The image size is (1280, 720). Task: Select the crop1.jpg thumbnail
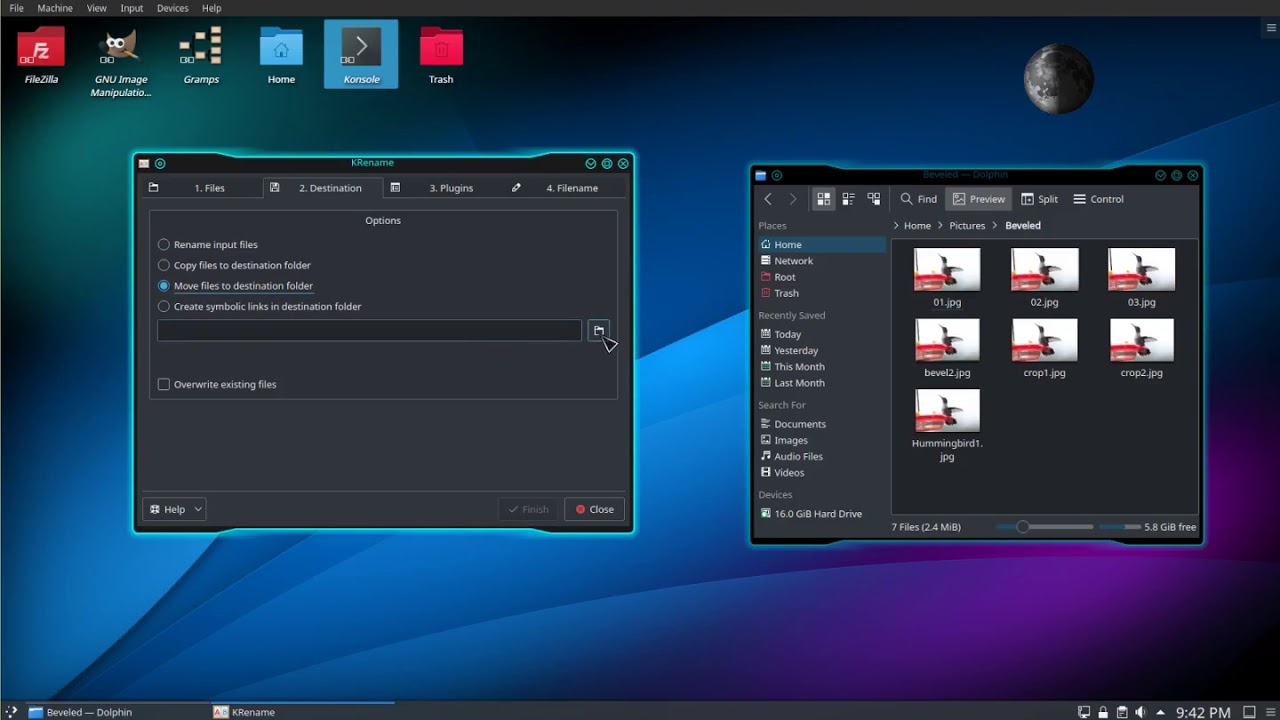click(1044, 341)
